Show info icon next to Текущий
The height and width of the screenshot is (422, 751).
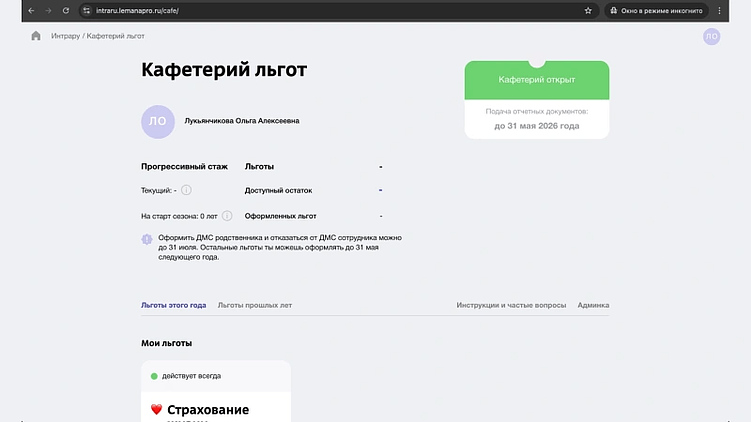pos(186,190)
